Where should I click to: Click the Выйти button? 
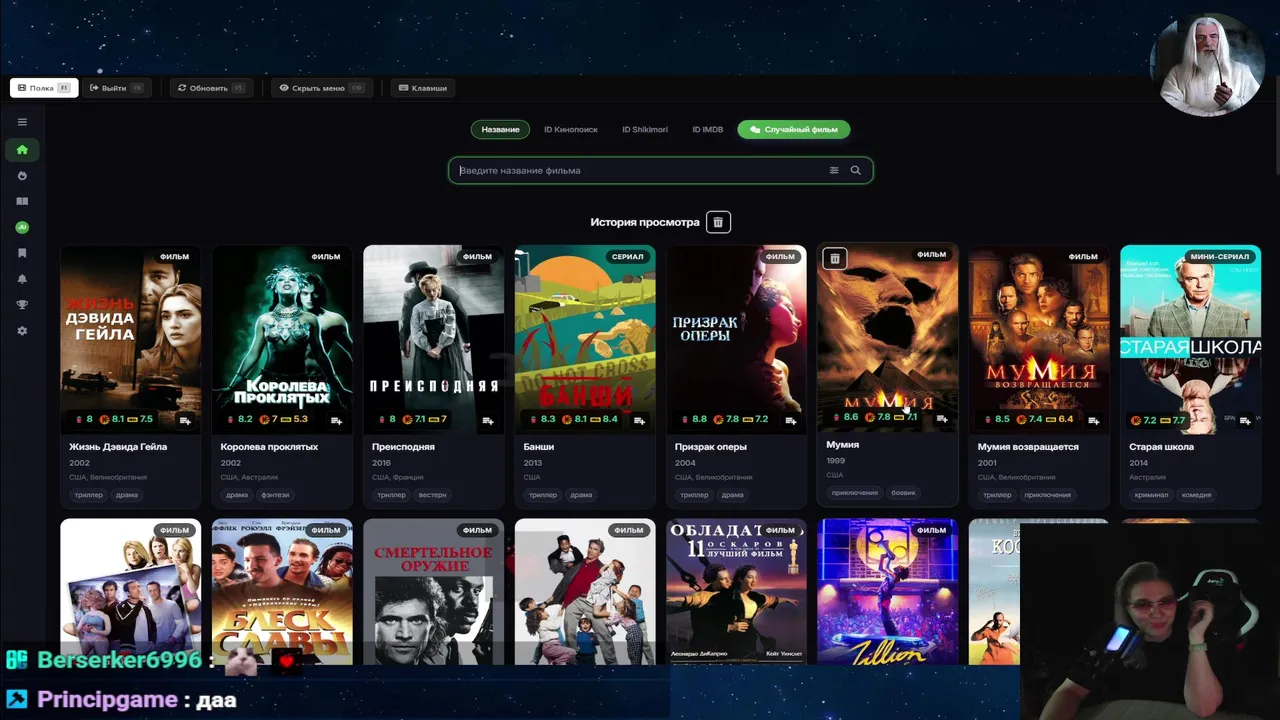pos(116,88)
